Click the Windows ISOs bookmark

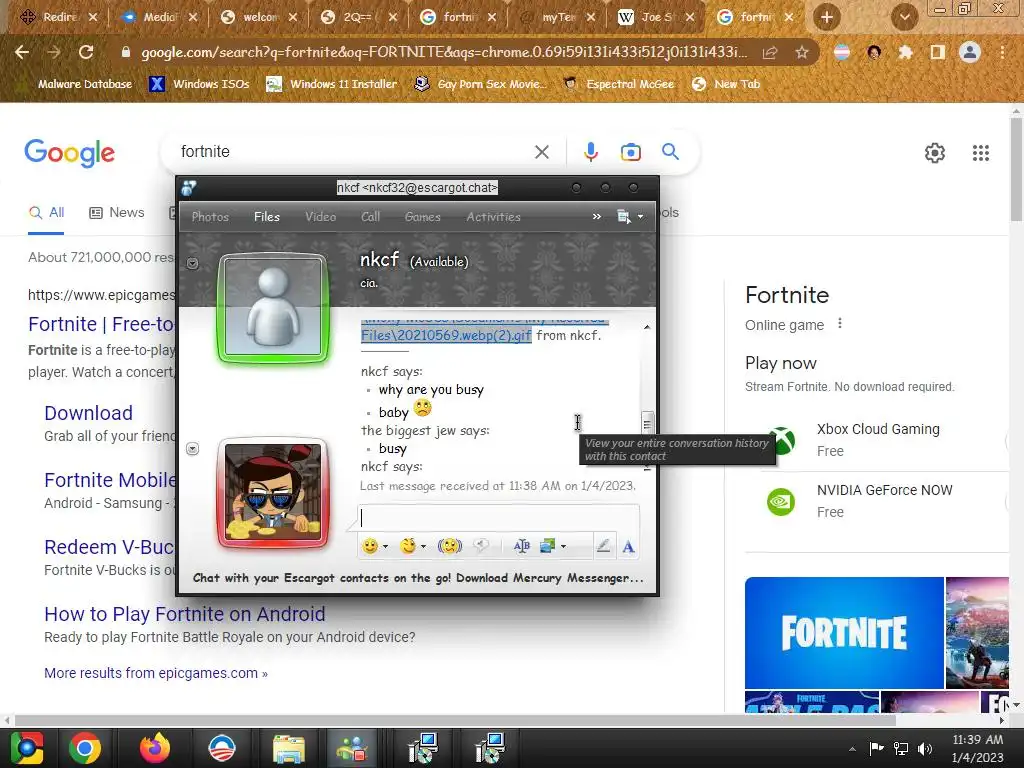pos(199,84)
